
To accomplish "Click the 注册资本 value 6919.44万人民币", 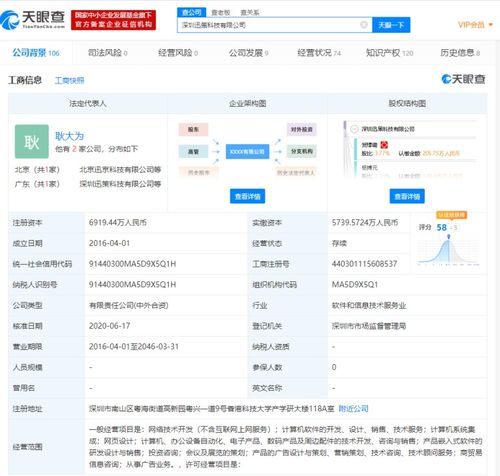I will [118, 222].
